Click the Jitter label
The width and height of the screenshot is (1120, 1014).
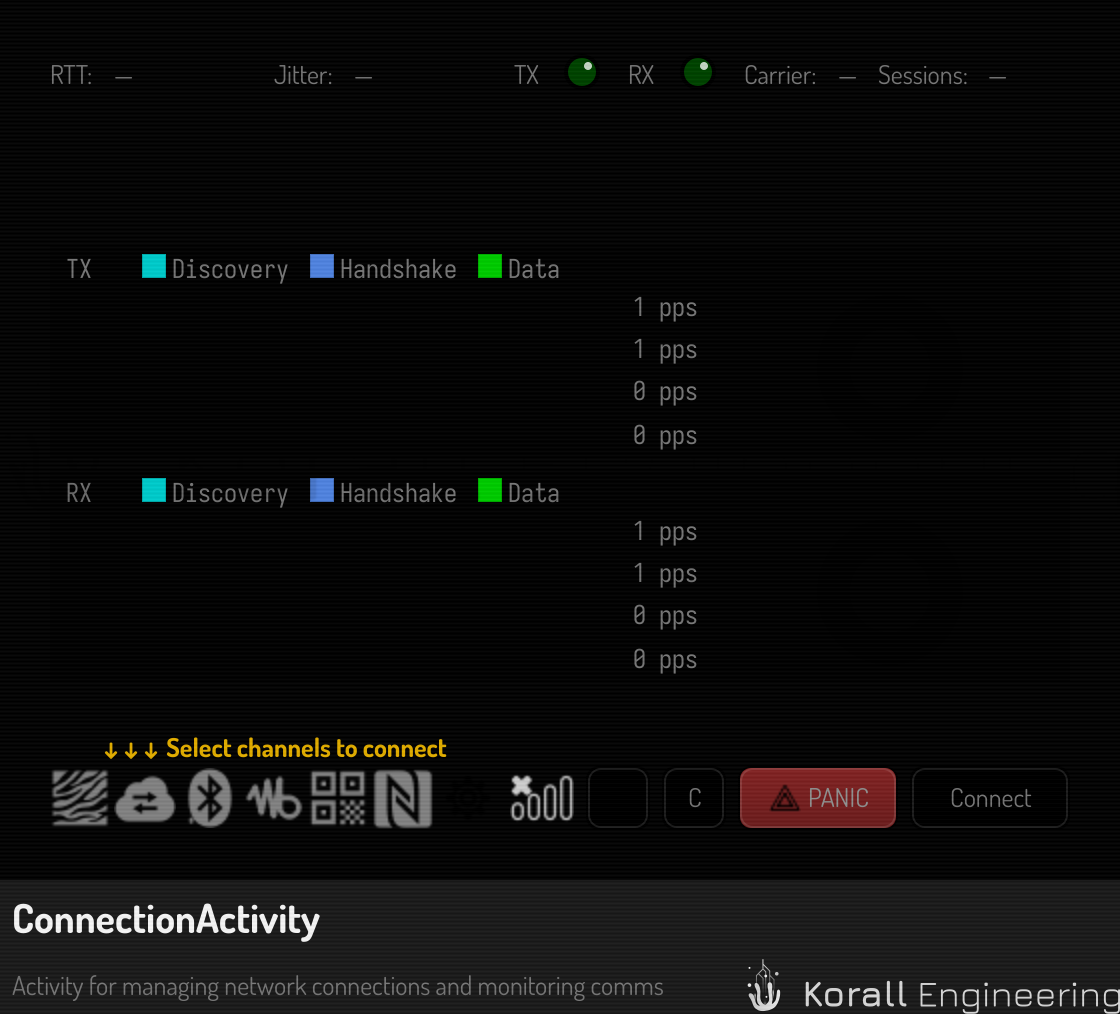[304, 75]
